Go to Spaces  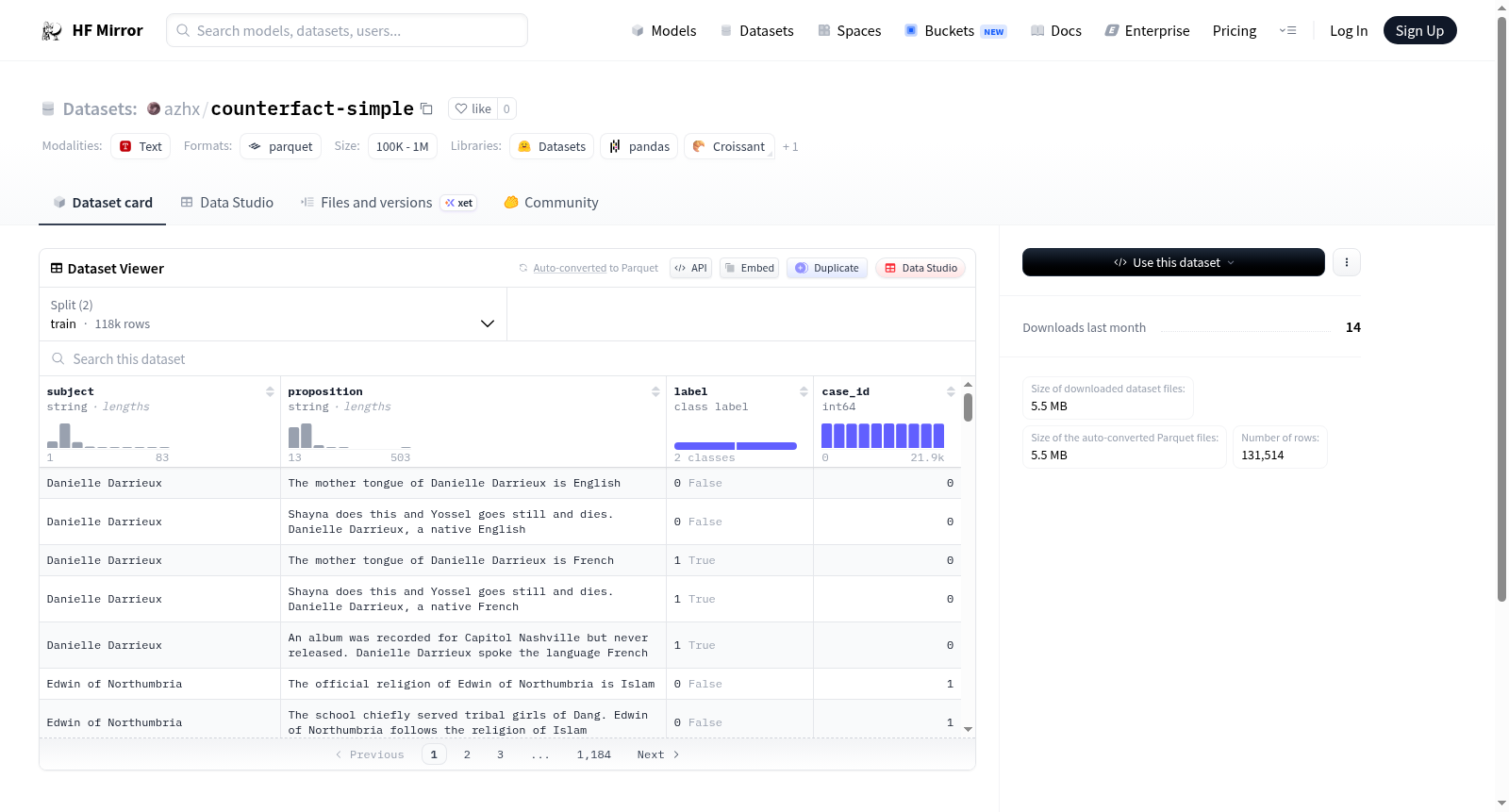click(849, 31)
